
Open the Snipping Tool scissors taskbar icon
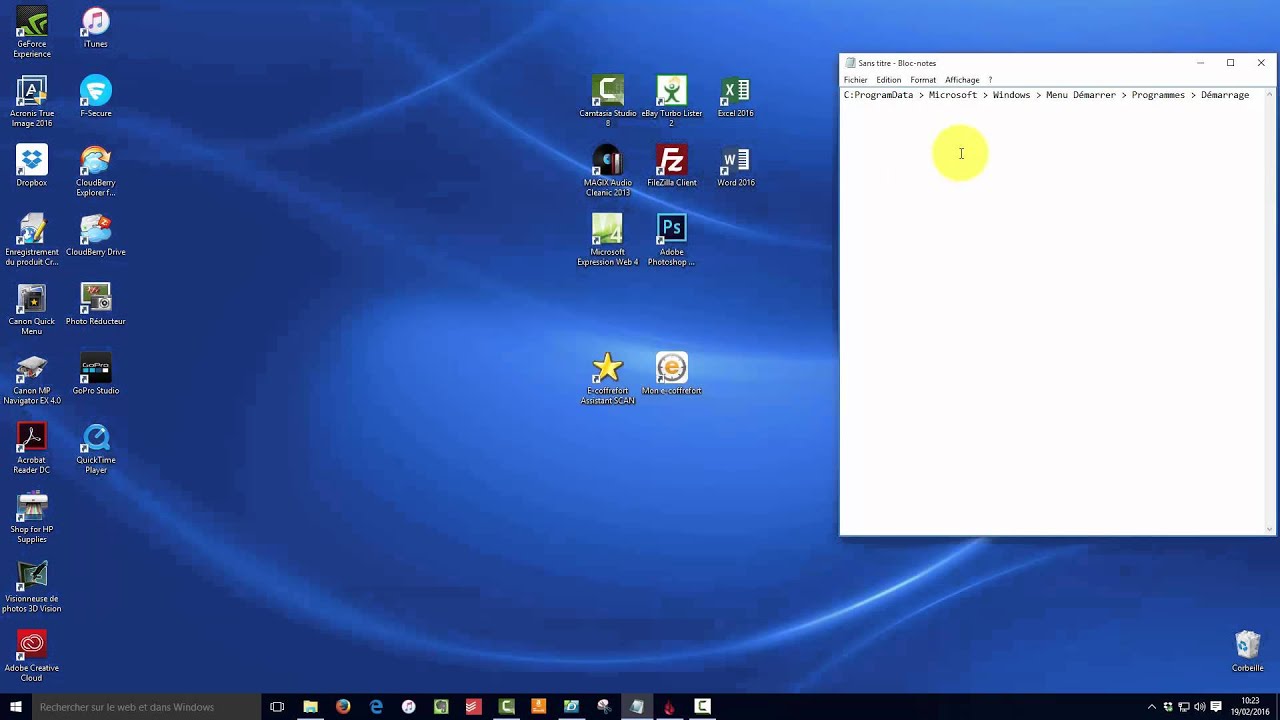click(x=604, y=707)
